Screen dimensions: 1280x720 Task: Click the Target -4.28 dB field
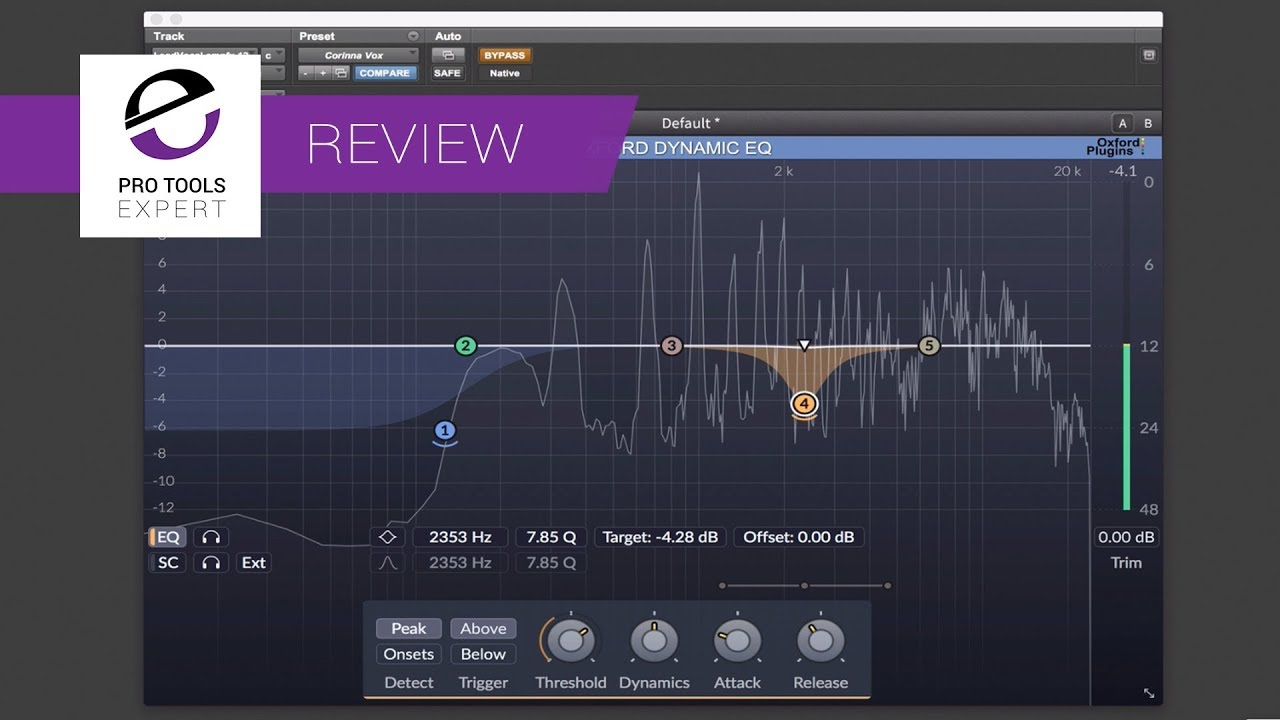660,537
